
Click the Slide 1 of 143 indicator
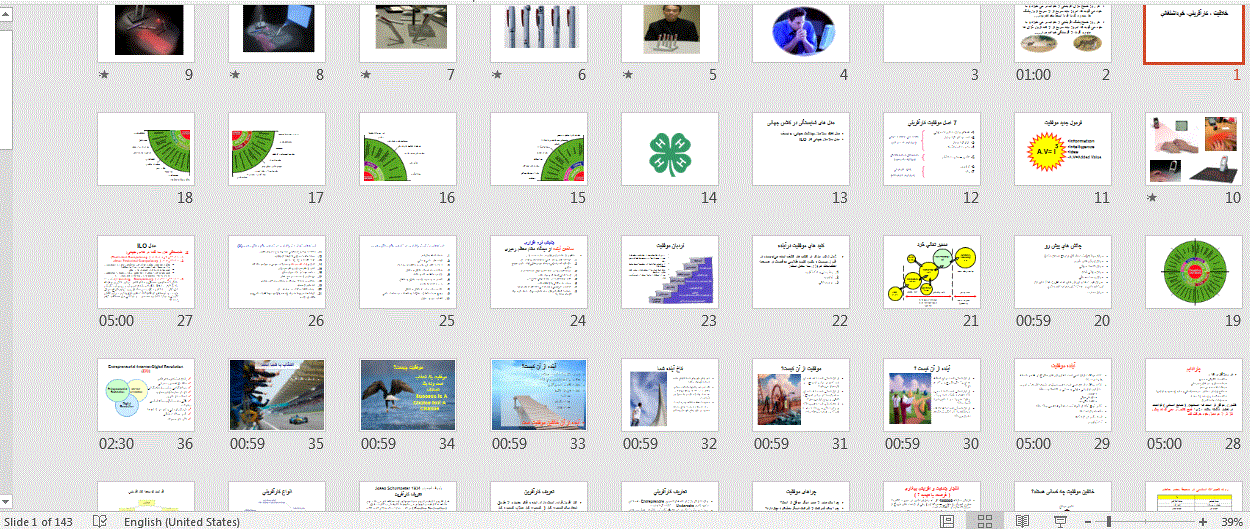38,522
